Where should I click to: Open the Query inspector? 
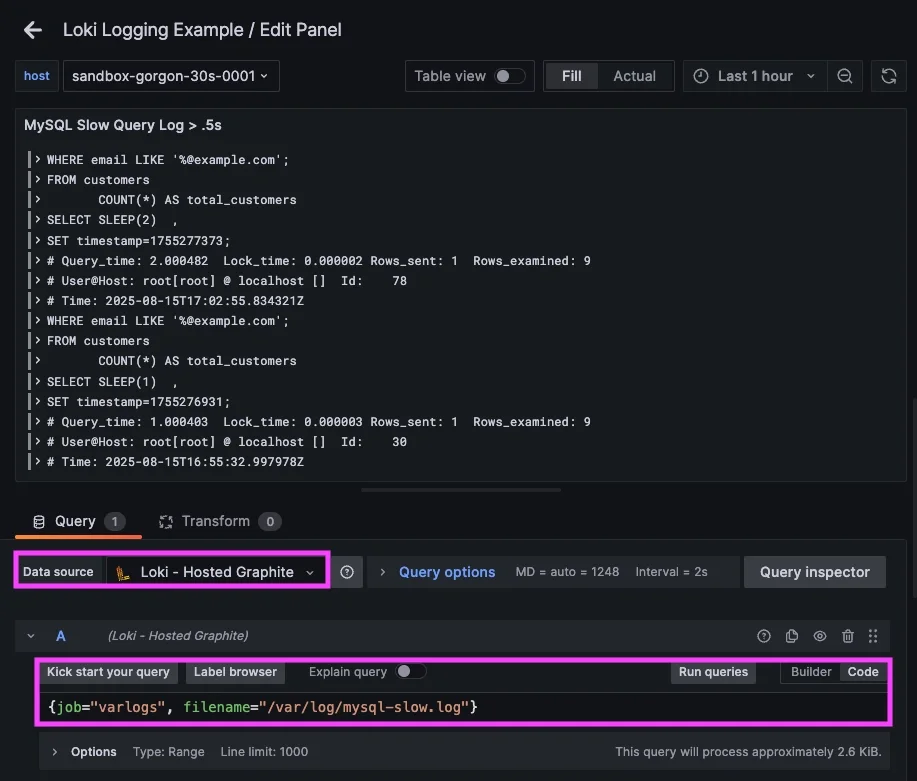coord(814,572)
